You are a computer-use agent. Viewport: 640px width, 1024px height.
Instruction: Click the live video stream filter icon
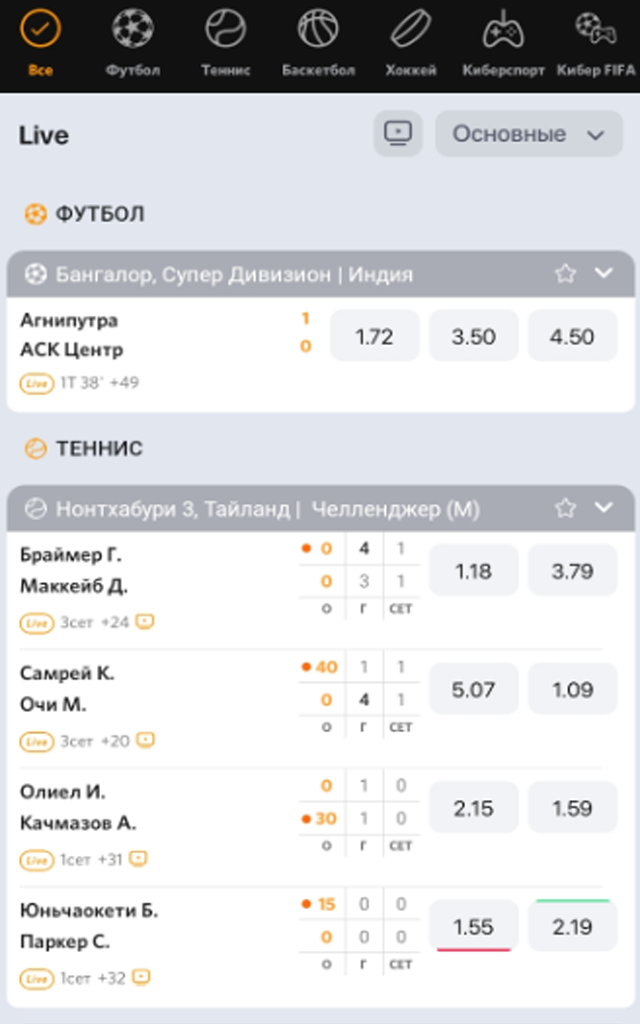click(398, 133)
